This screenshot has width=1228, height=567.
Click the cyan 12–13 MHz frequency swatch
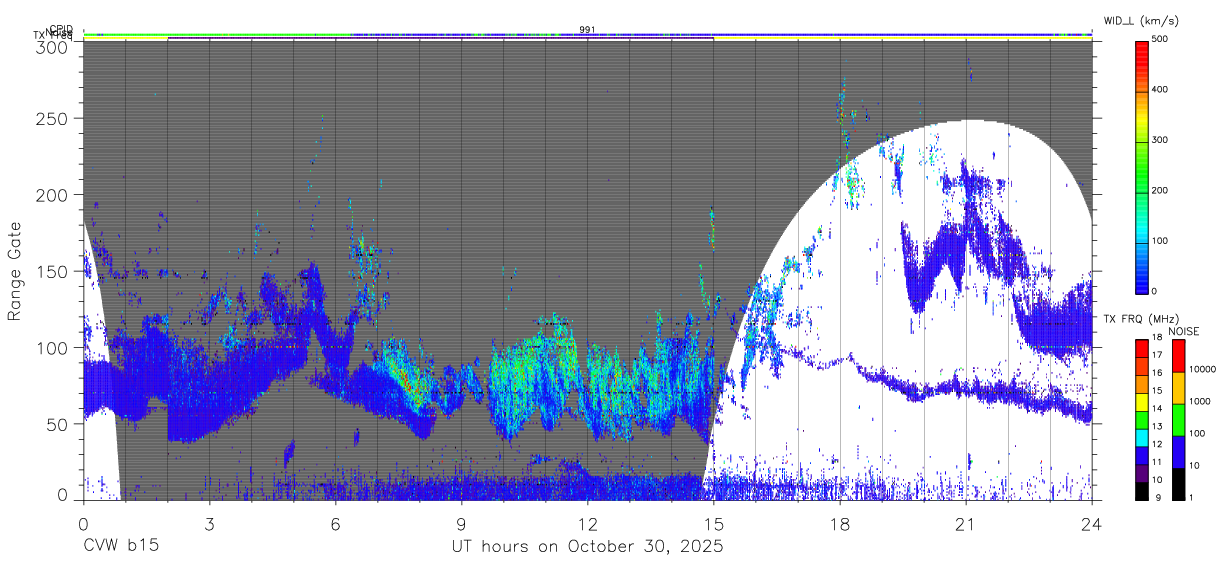coord(1141,438)
